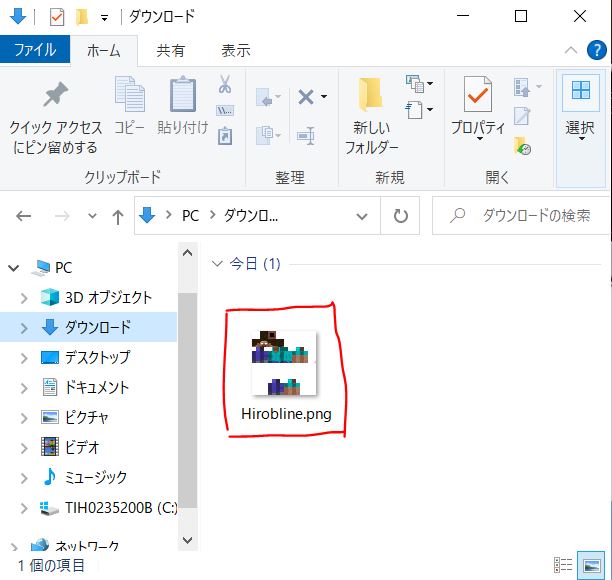This screenshot has width=612, height=580.
Task: Open the ファイル menu tab
Action: point(35,50)
